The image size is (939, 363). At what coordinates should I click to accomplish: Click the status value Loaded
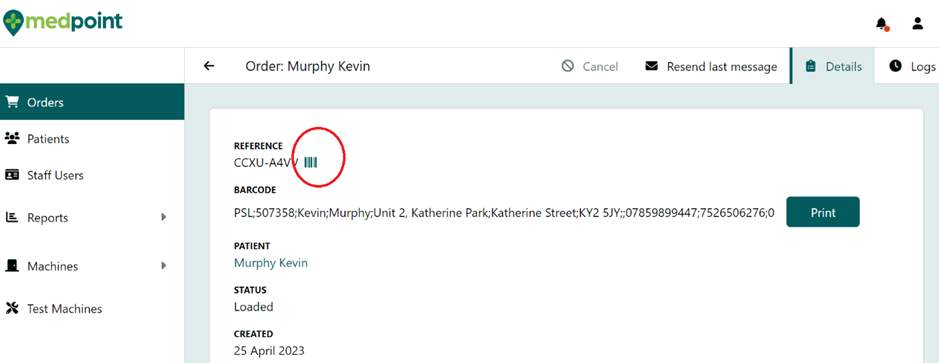(253, 307)
